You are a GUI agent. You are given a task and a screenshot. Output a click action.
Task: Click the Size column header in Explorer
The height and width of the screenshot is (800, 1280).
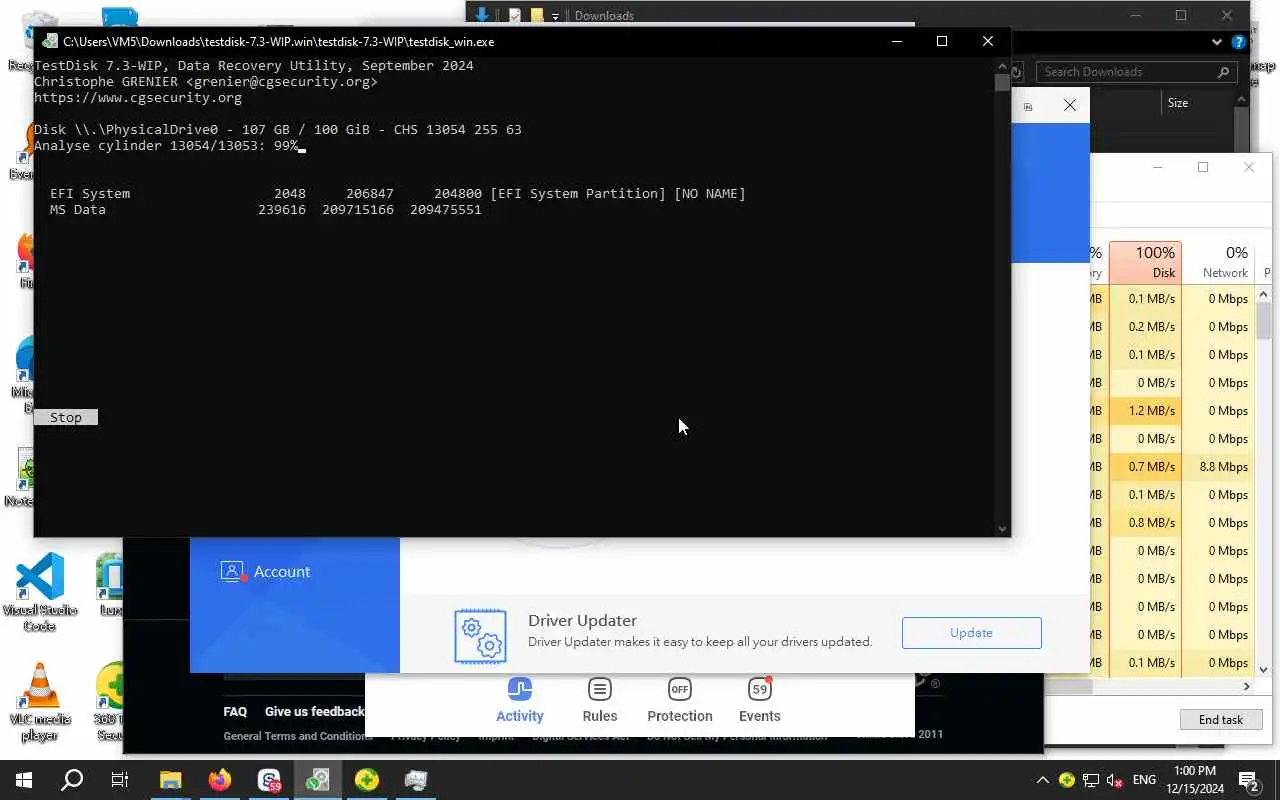1178,103
